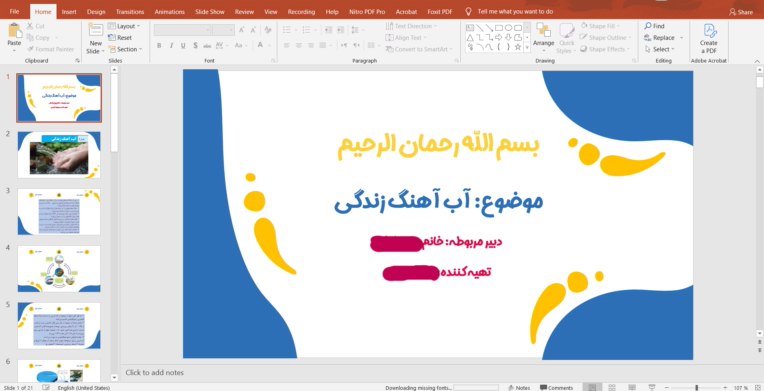Viewport: 764px width, 391px height.
Task: Click the zoom slider handle
Action: point(697,388)
